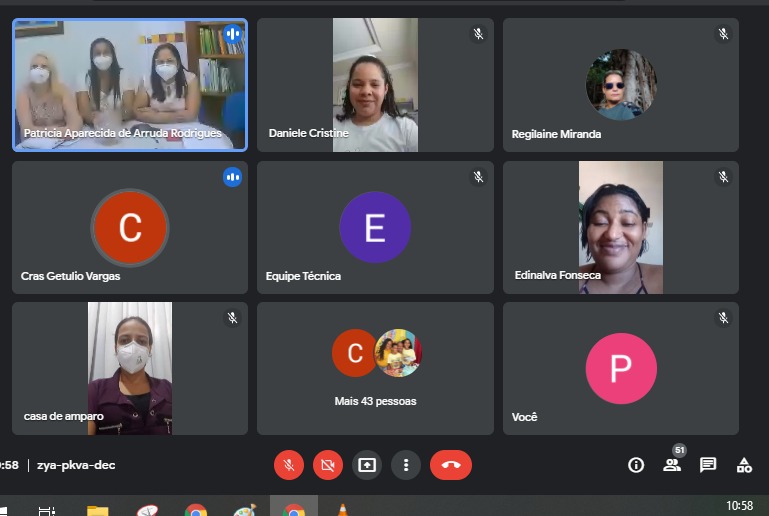
Task: Unmute the microphone in the call controls
Action: (x=289, y=465)
